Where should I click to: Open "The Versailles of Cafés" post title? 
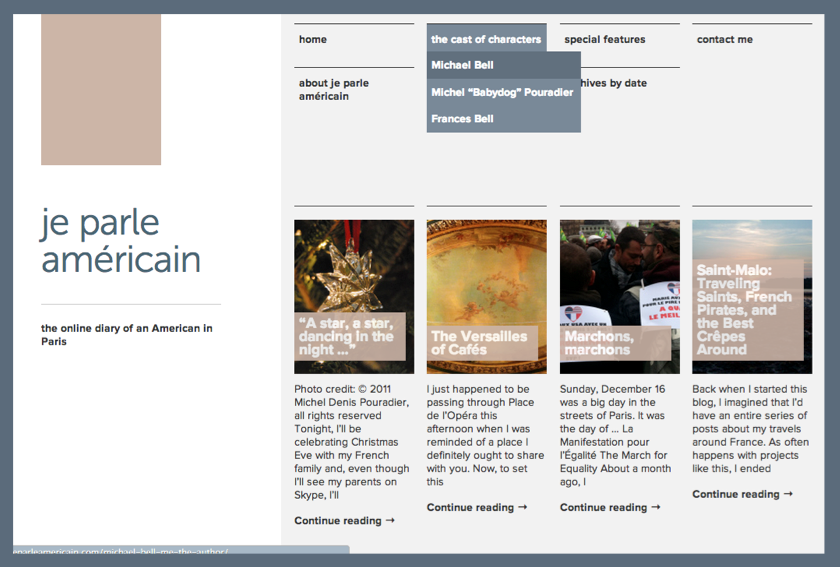(479, 343)
